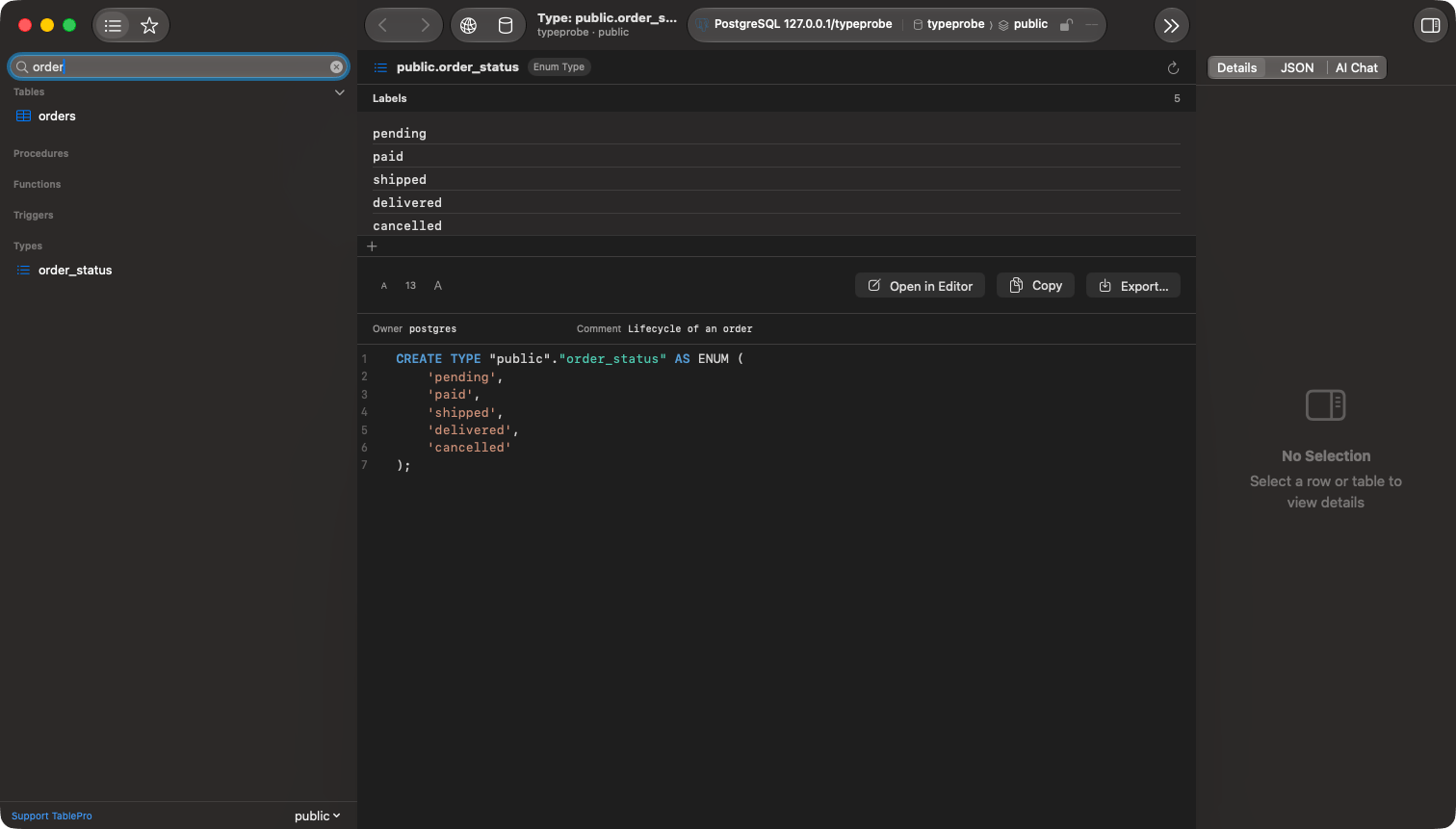Open the sidebar list view icon
Image resolution: width=1456 pixels, height=829 pixels.
tap(113, 26)
